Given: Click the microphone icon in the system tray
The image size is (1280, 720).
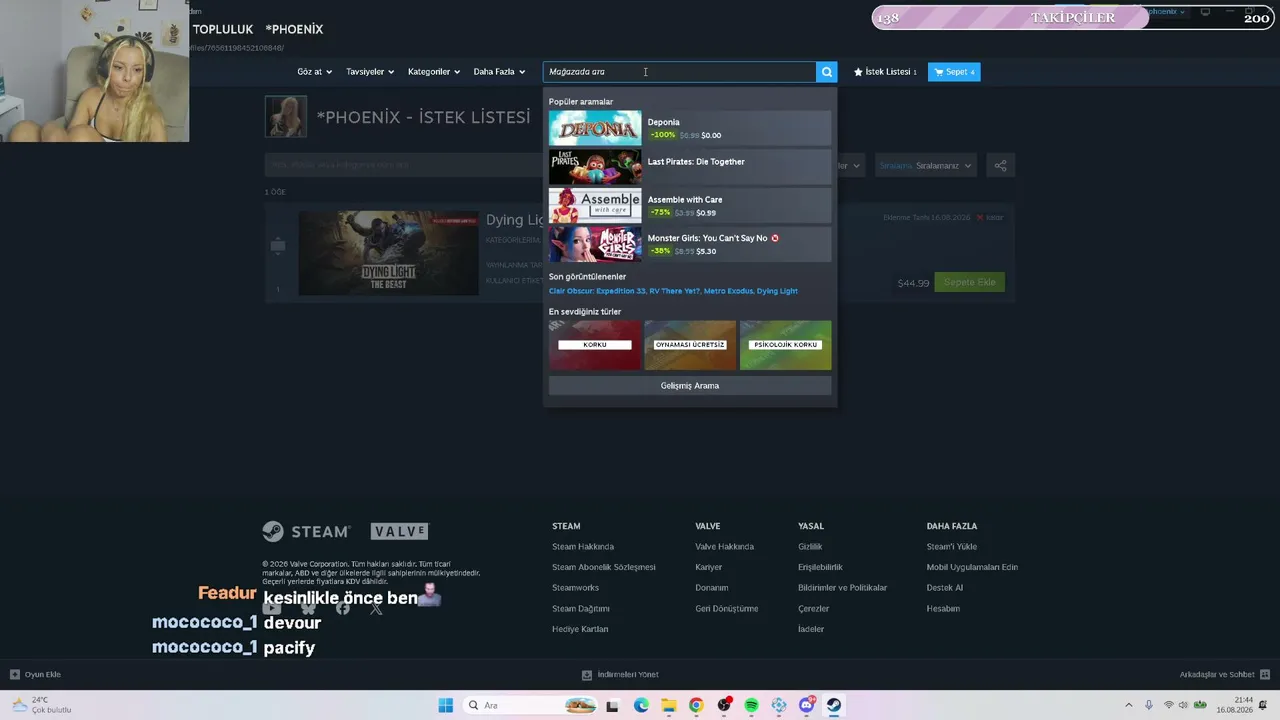Looking at the screenshot, I should [1148, 705].
